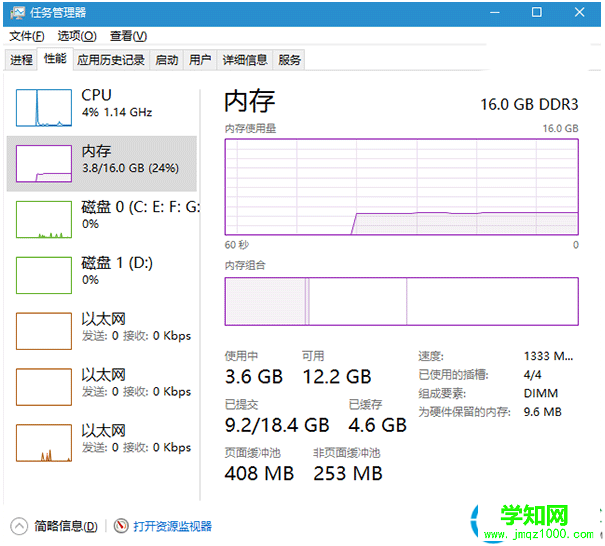Select the first 以太网 Ethernet graph
605x546 pixels.
tap(41, 331)
